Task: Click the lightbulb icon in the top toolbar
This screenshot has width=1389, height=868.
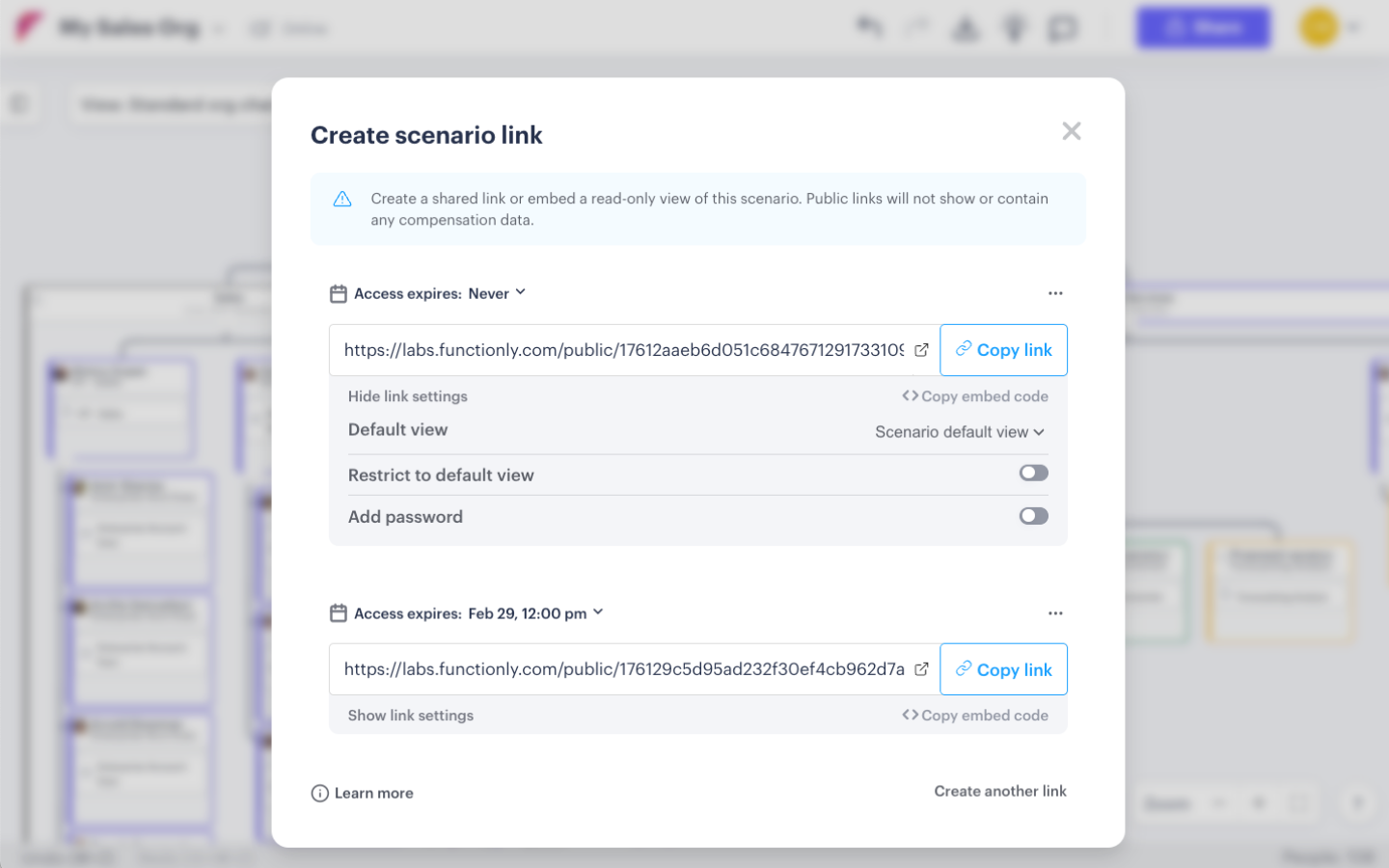Action: [x=1014, y=28]
